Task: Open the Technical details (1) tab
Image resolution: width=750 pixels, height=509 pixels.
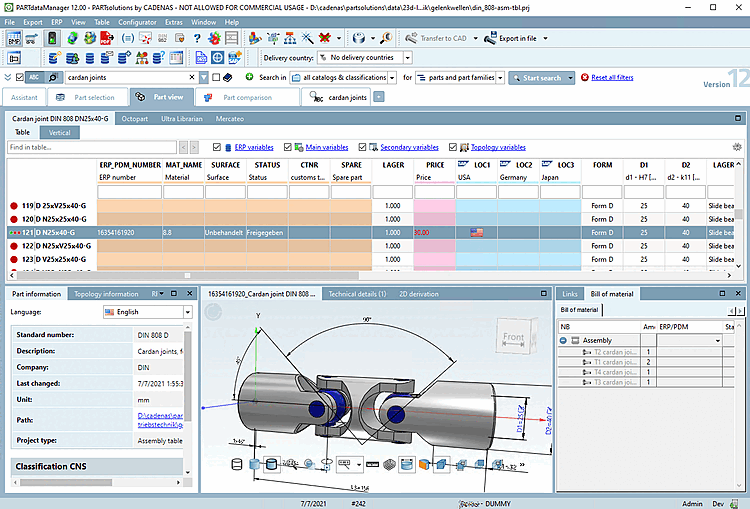Action: [357, 294]
